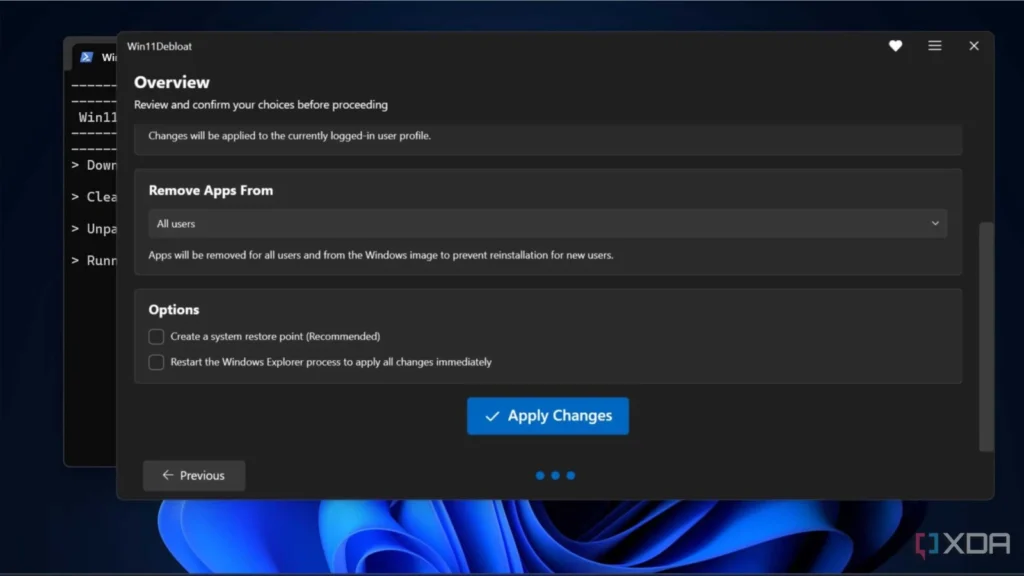The image size is (1024, 576).
Task: Select the last page indicator dot
Action: click(x=571, y=475)
